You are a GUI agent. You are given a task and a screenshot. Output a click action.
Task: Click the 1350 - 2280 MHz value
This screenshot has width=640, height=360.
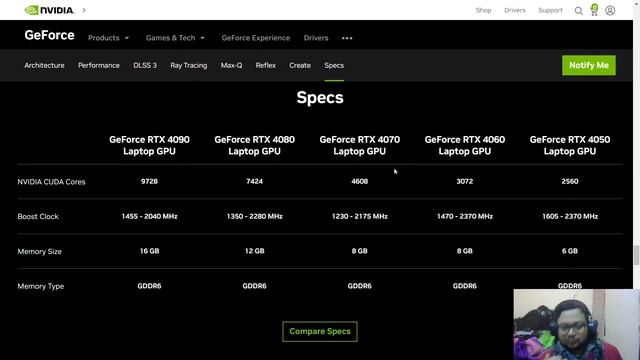click(254, 216)
